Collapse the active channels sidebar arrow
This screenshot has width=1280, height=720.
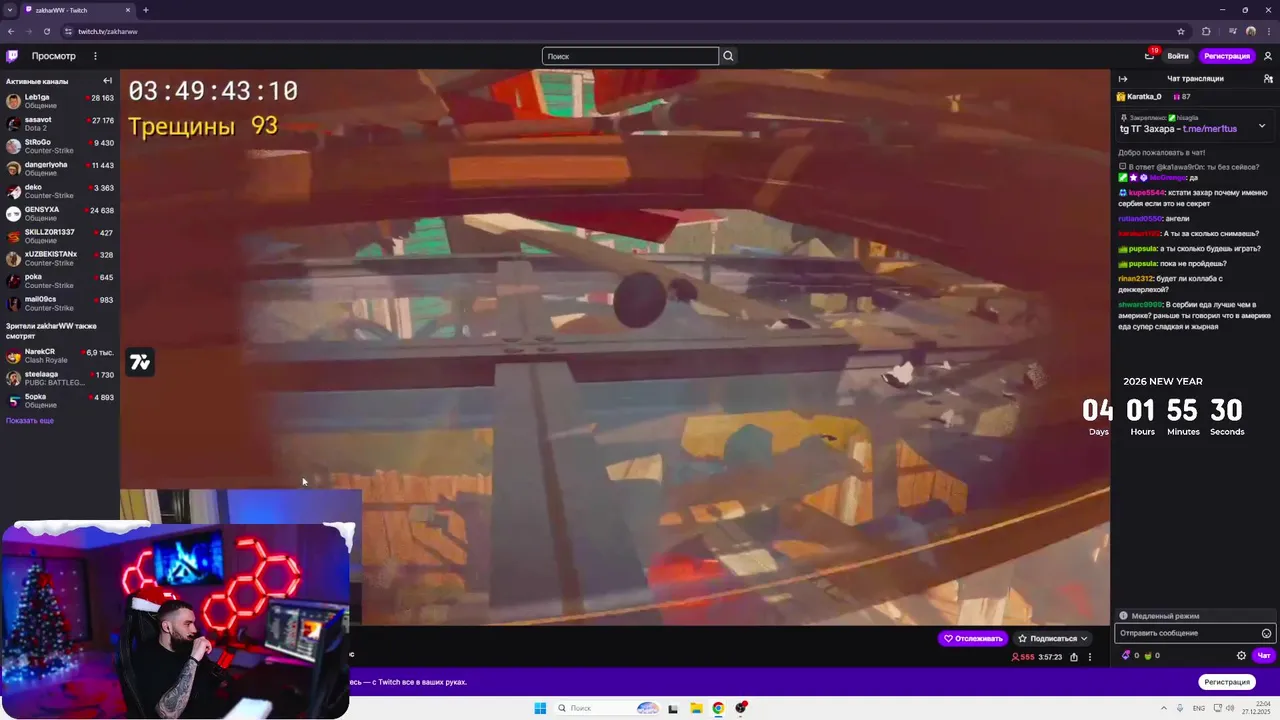point(107,81)
